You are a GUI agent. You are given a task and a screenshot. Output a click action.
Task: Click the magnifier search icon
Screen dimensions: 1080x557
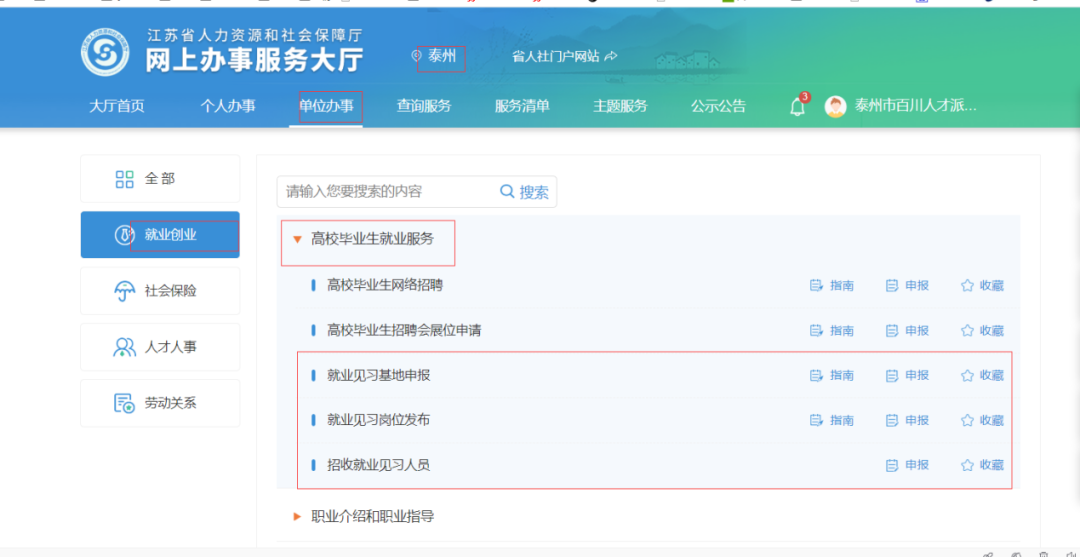(507, 191)
